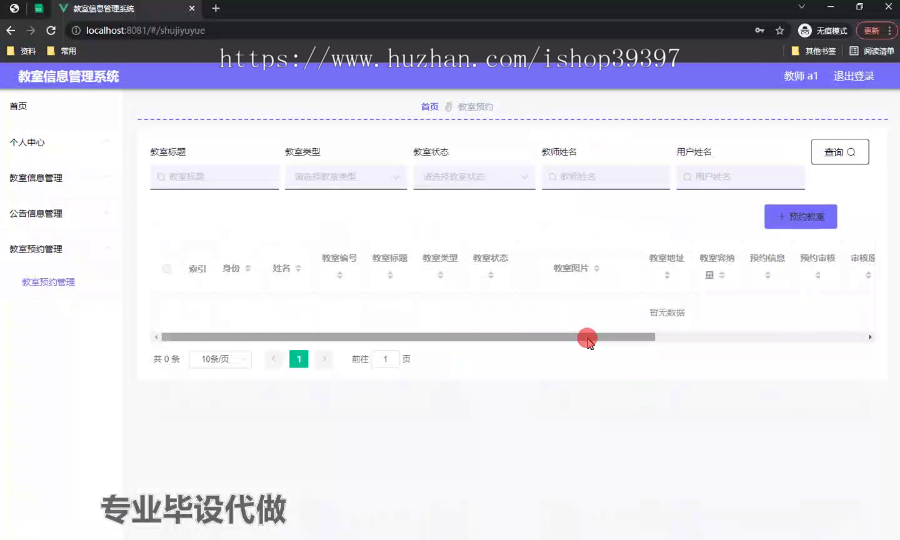The height and width of the screenshot is (540, 900).
Task: Click the 教师 a1 user label
Action: tap(801, 76)
